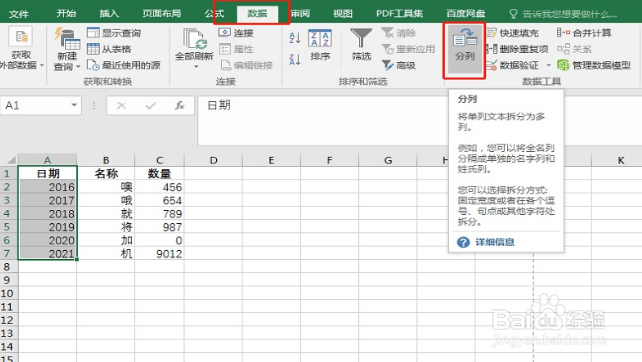Click 获取外部数据 get external data icon

21,38
